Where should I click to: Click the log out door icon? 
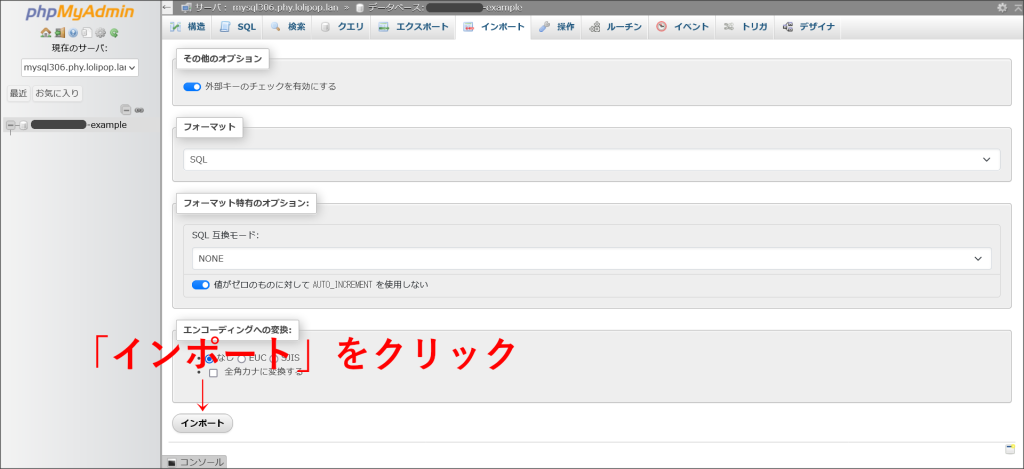point(59,33)
